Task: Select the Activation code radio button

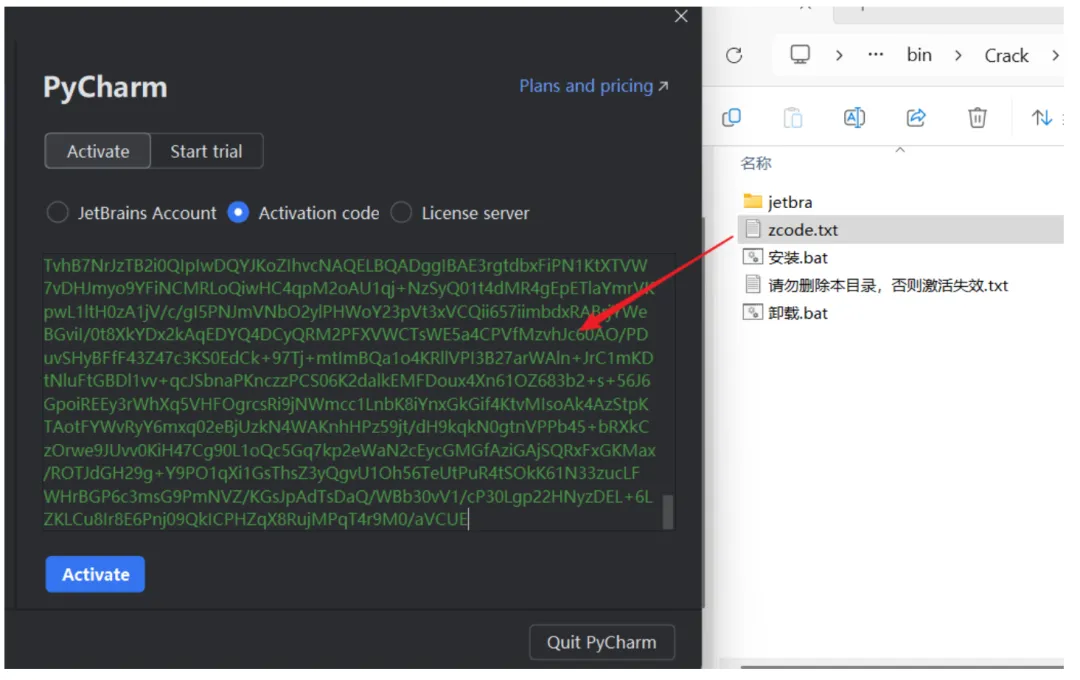Action: click(238, 213)
